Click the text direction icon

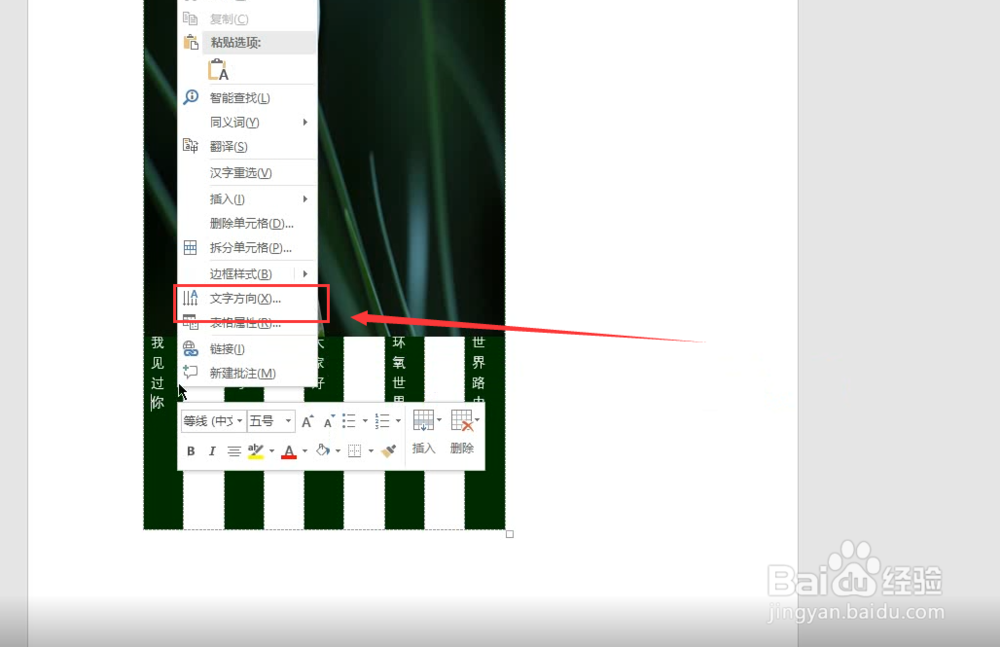190,298
